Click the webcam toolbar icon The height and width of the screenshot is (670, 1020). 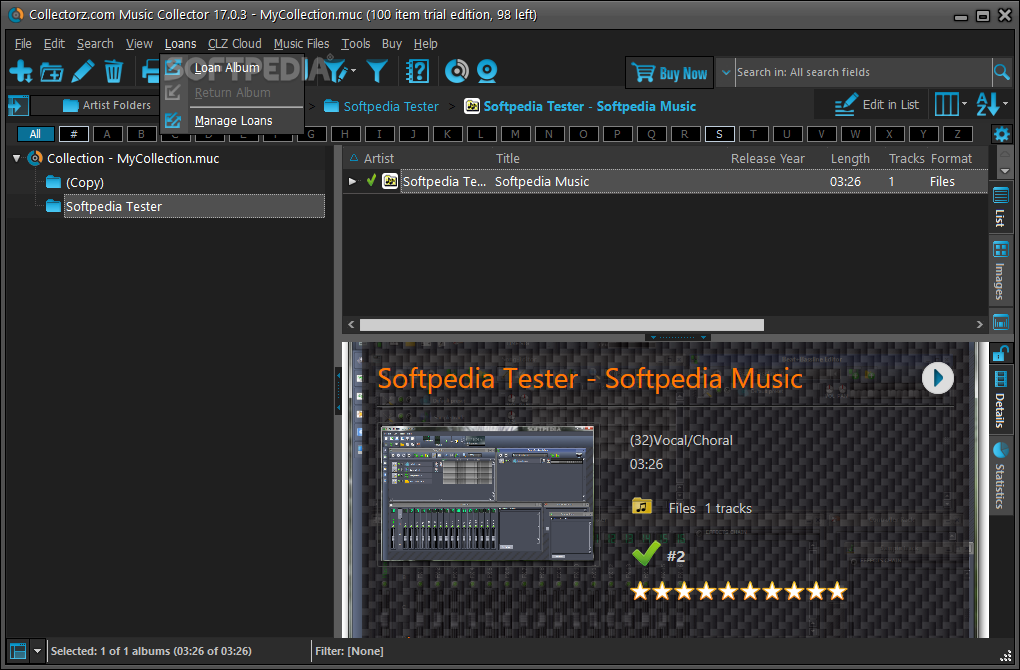point(487,71)
